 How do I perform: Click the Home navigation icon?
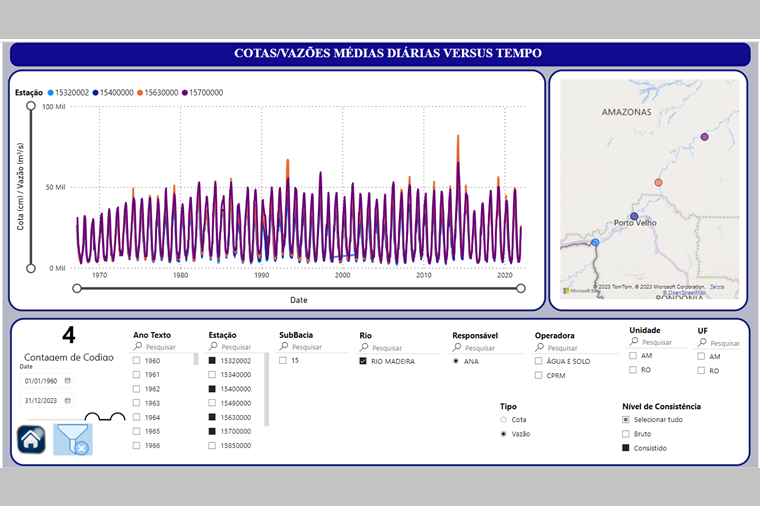[x=30, y=439]
